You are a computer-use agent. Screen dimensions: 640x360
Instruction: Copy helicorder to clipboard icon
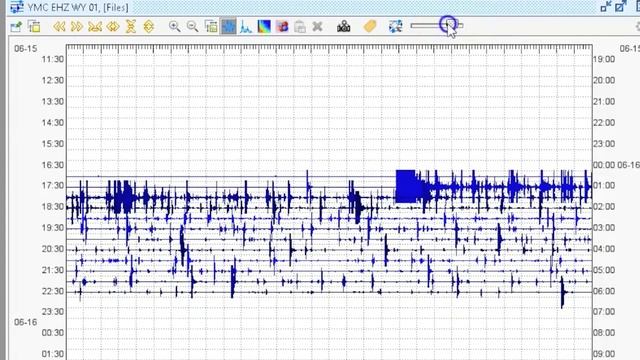(x=34, y=27)
